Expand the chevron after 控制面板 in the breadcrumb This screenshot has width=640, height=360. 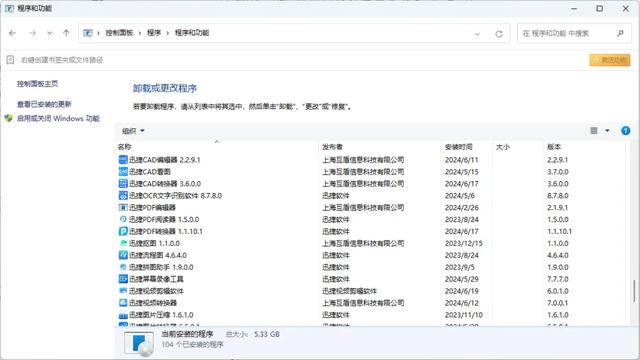point(140,33)
